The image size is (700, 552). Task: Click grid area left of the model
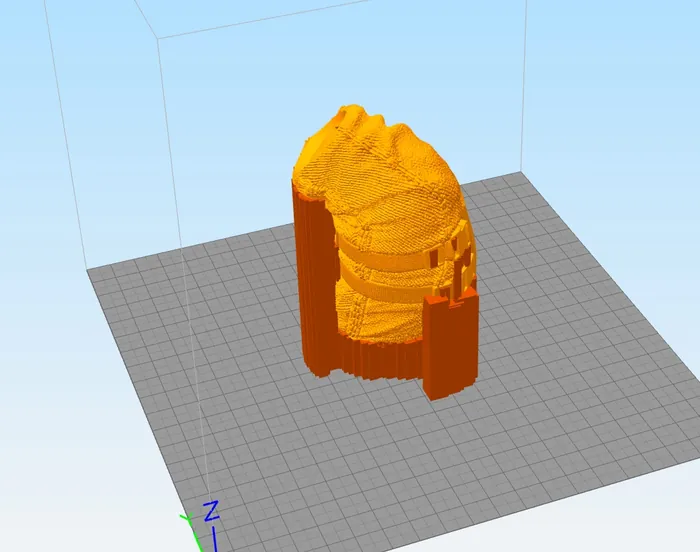click(200, 320)
